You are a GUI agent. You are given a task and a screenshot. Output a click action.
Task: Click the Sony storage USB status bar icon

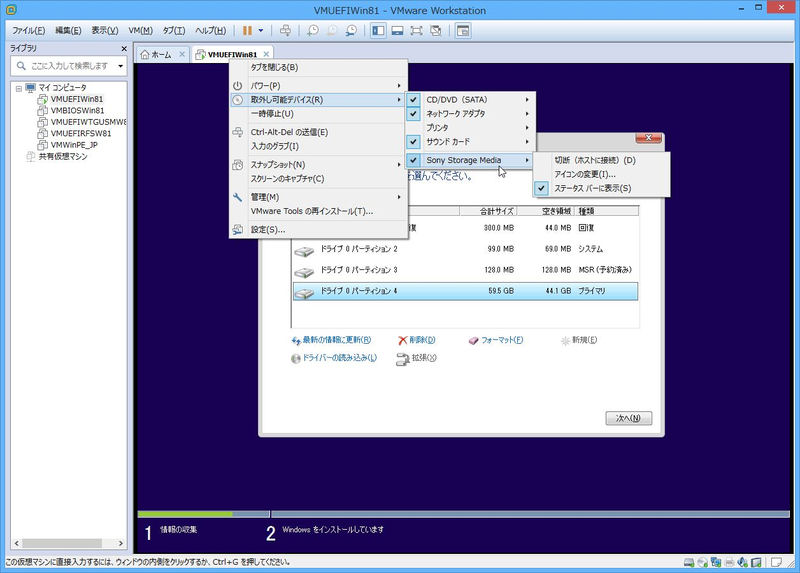click(x=756, y=562)
